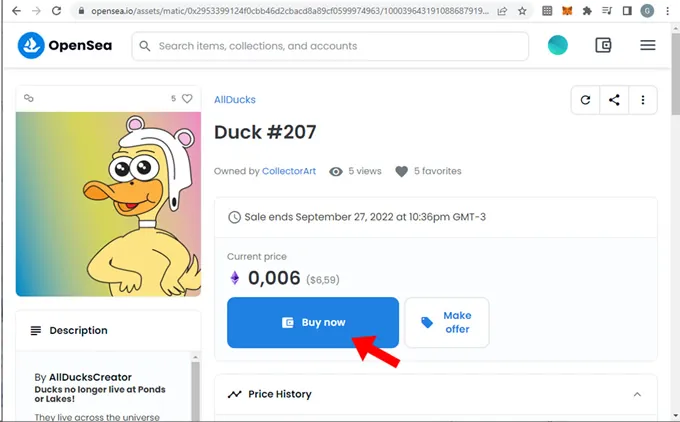Collapse the Price History section
Viewport: 680px width, 422px height.
pos(637,395)
